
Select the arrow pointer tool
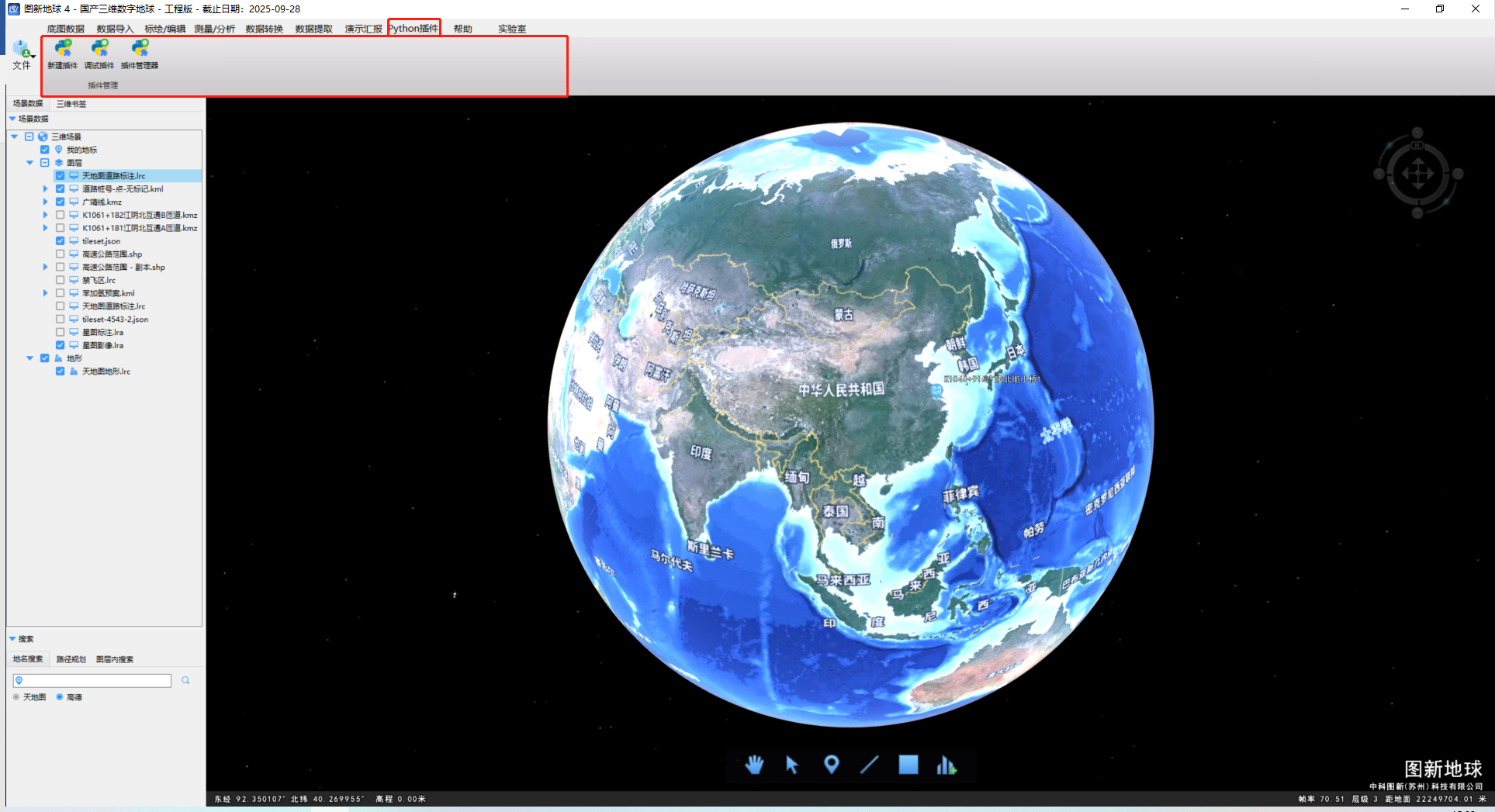click(792, 765)
